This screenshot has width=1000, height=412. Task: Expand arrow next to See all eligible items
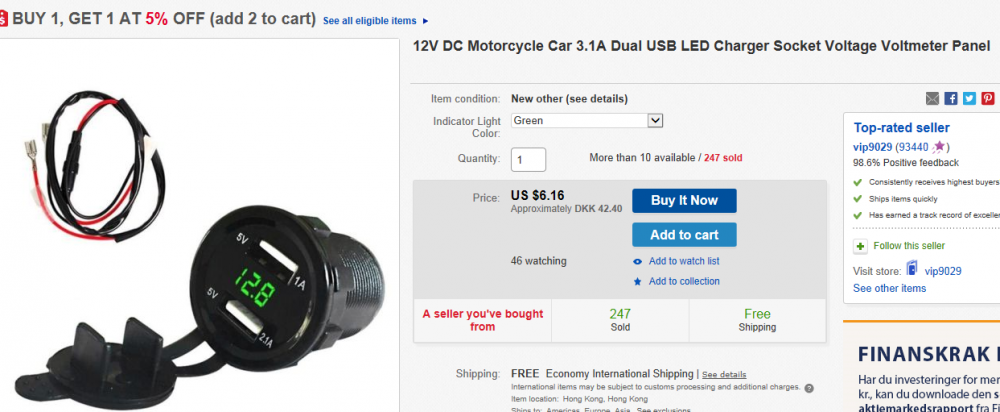pyautogui.click(x=426, y=21)
